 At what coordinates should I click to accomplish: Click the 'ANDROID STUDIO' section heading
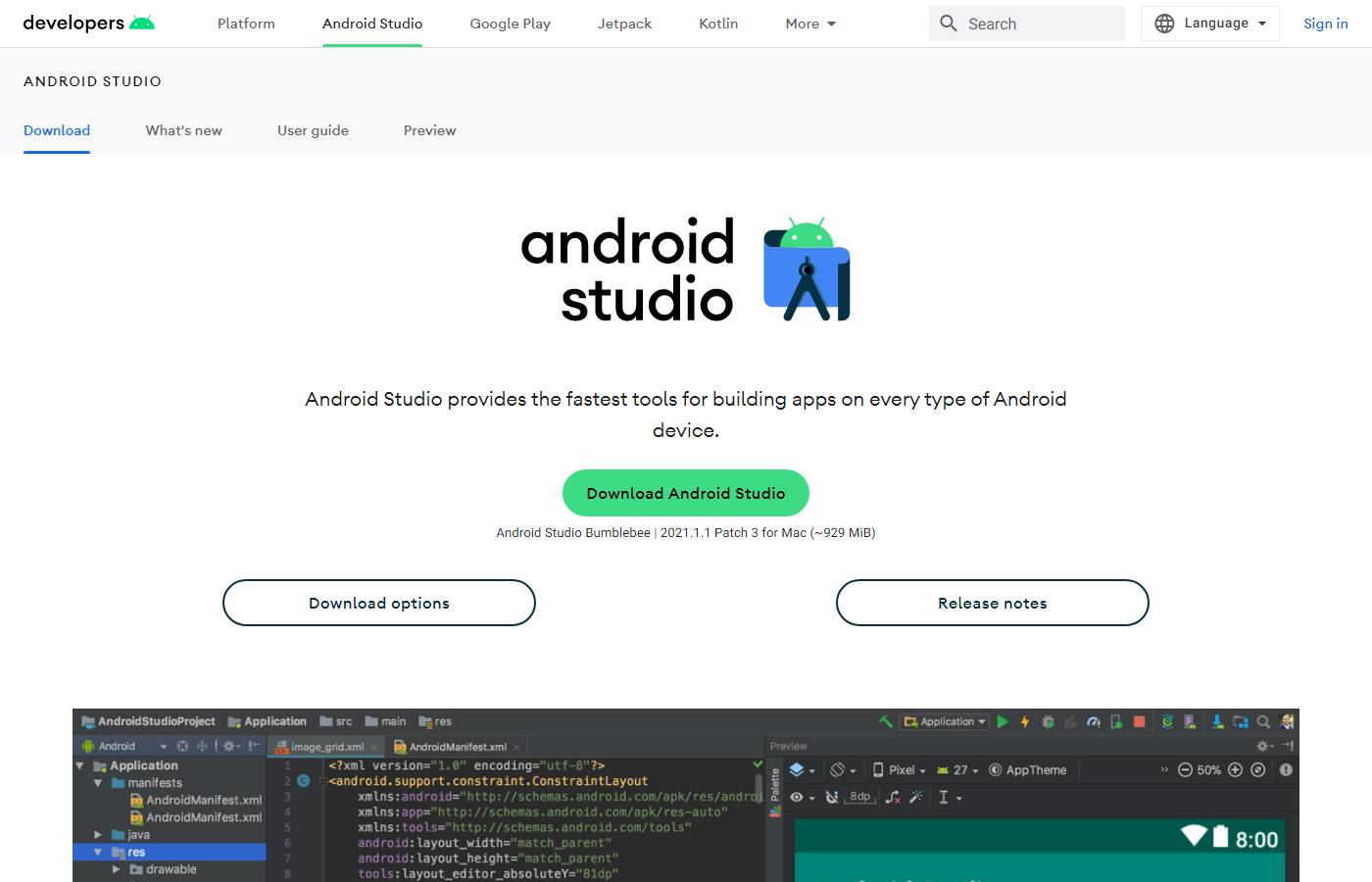pos(92,81)
